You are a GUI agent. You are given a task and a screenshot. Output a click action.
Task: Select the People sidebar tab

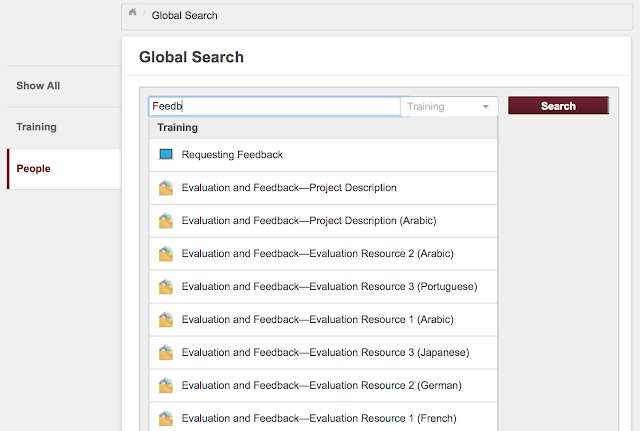[x=33, y=168]
